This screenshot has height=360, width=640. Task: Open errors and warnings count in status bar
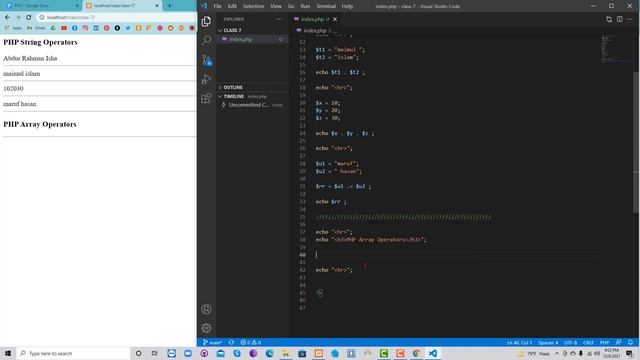251,342
